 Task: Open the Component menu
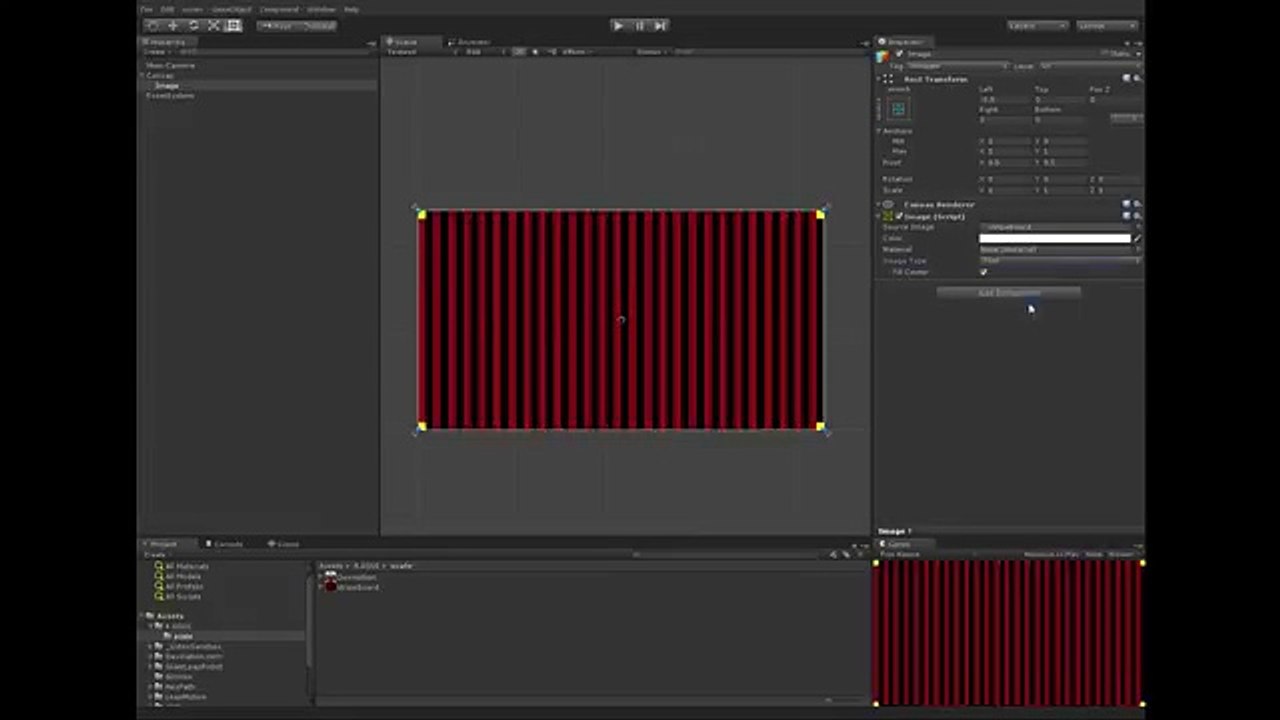coord(279,9)
